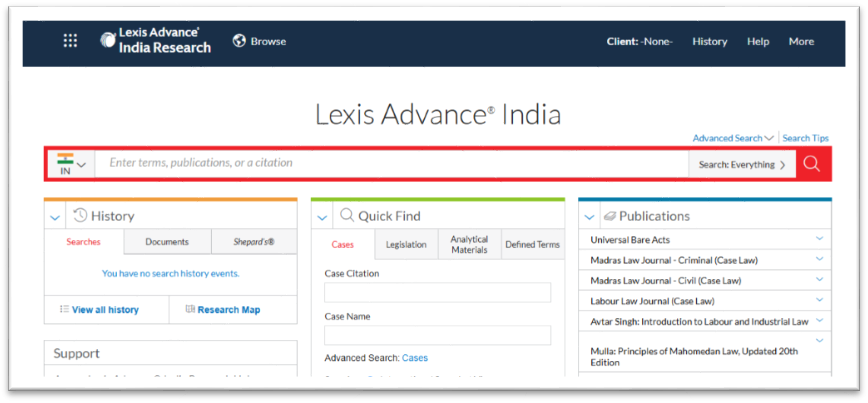Collapse the Publications pod
Viewport: 868px width, 403px height.
(x=589, y=217)
